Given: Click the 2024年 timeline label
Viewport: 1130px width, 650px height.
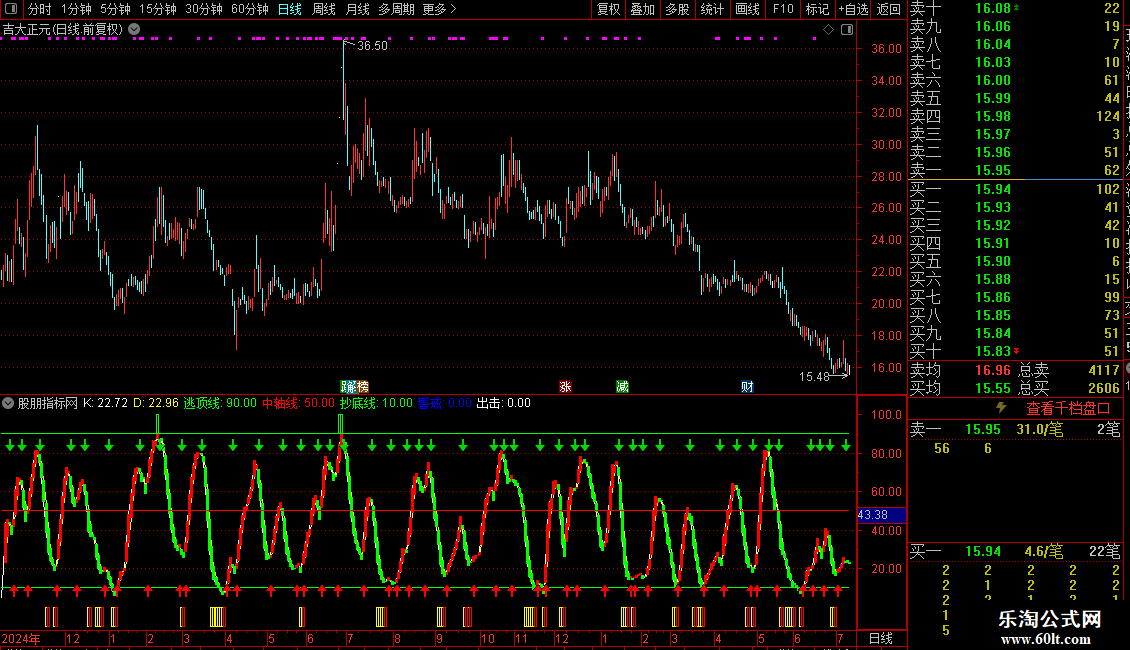Looking at the screenshot, I should 21,638.
